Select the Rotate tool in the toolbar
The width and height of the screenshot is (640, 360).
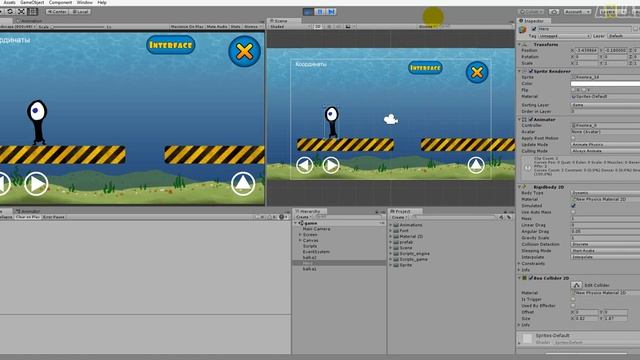pyautogui.click(x=10, y=11)
